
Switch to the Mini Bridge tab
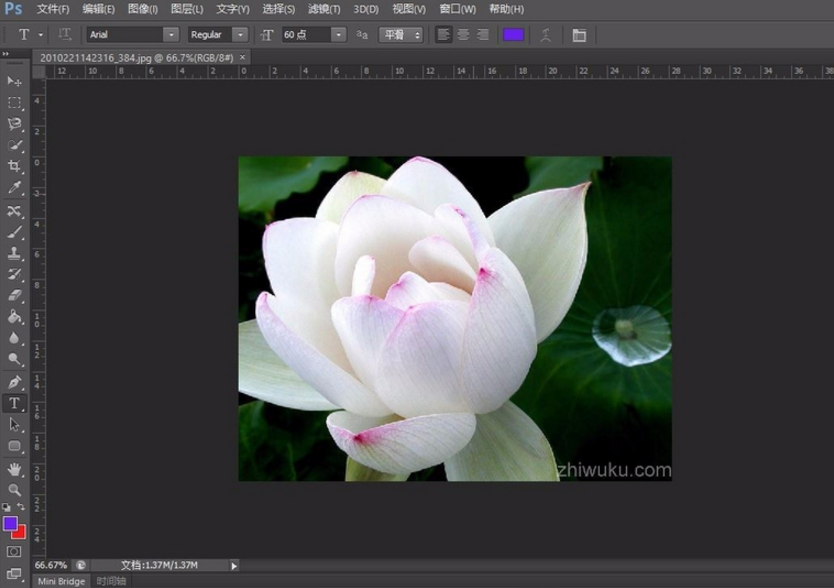pos(61,581)
